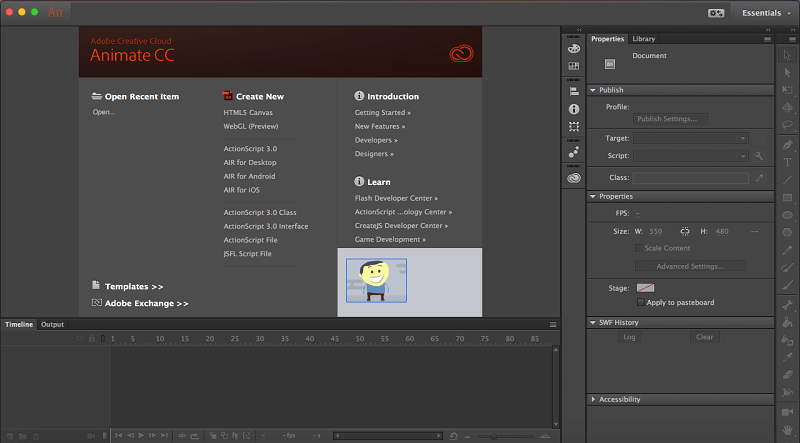Select the Pencil tool

point(787,250)
